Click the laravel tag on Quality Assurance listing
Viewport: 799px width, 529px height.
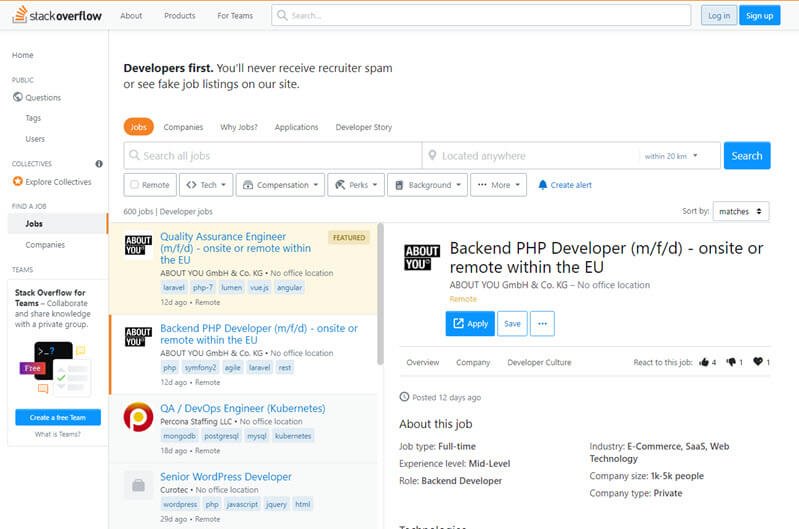[x=174, y=287]
